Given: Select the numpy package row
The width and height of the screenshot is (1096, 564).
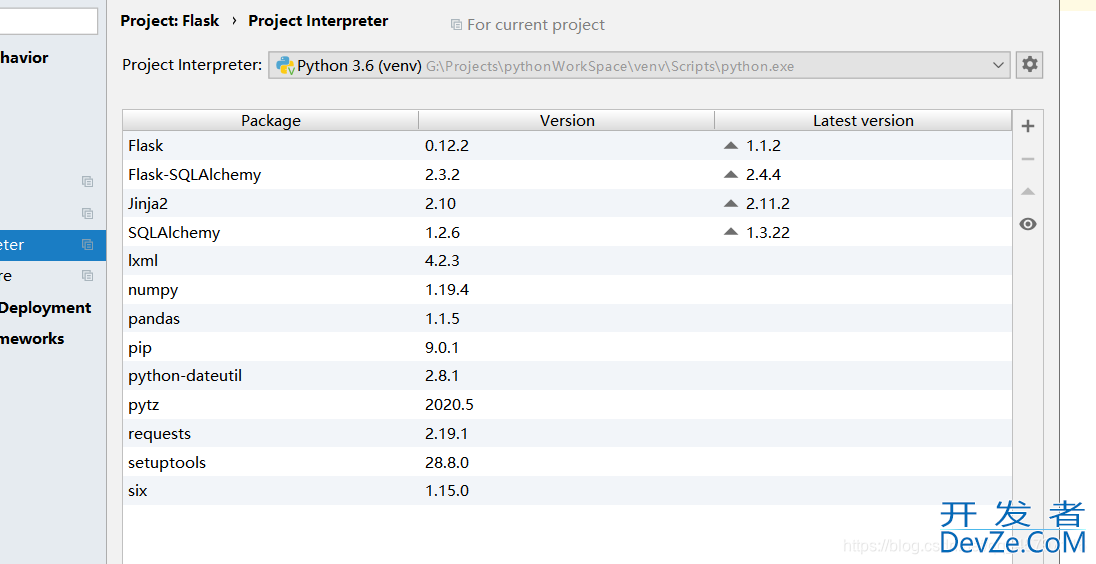Looking at the screenshot, I should tap(567, 289).
